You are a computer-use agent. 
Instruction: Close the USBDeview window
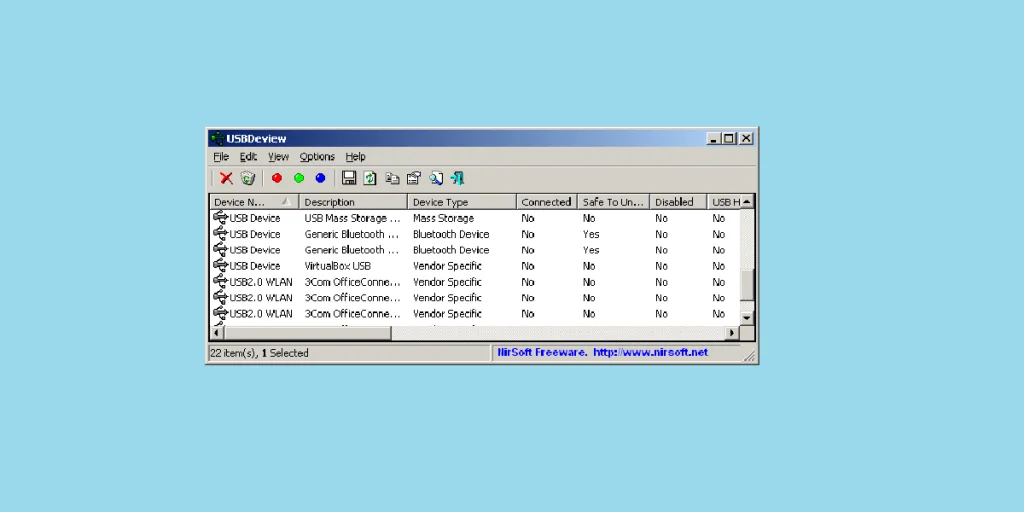click(746, 138)
